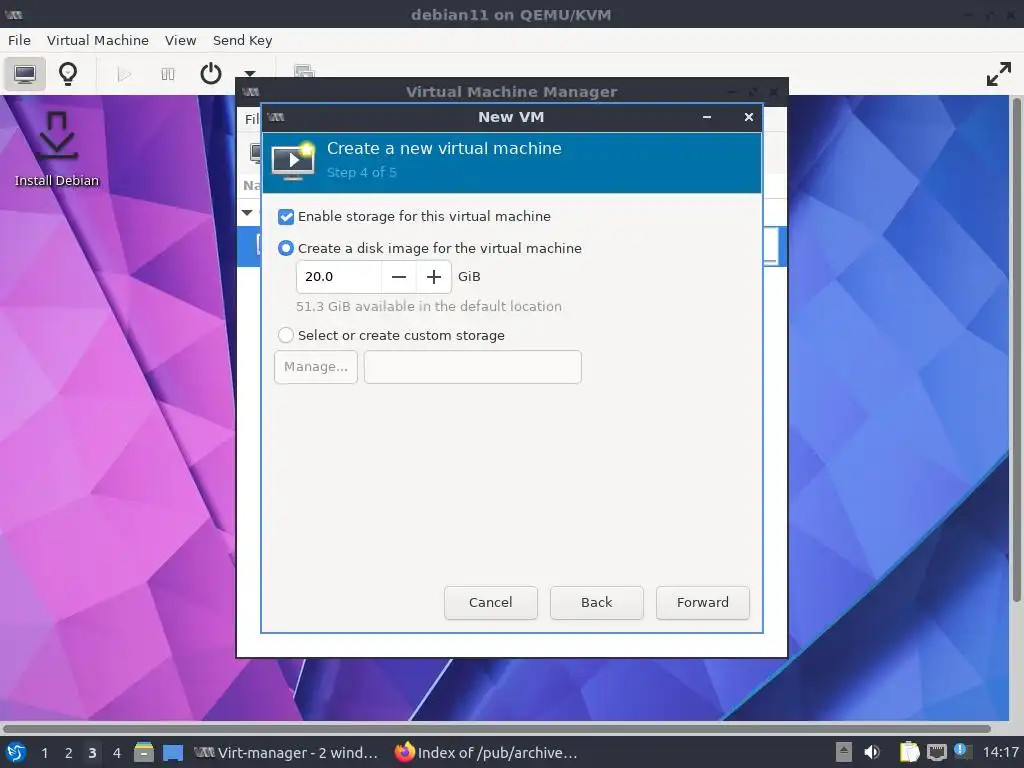Switch to workspace 4
The height and width of the screenshot is (768, 1024).
point(116,753)
